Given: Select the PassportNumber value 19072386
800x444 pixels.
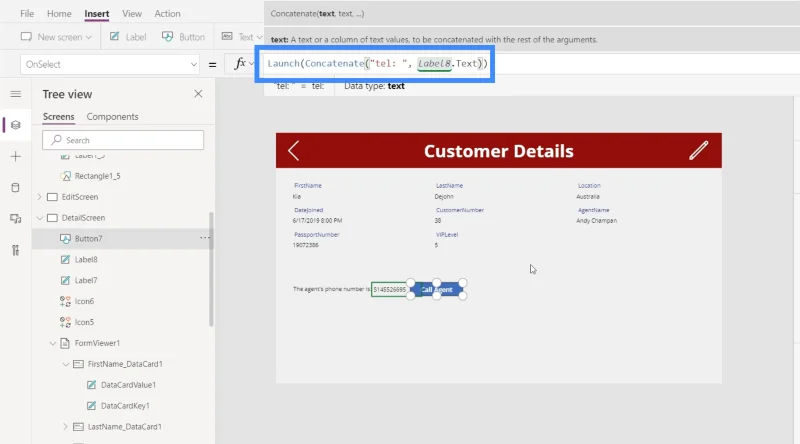Looking at the screenshot, I should [x=306, y=245].
